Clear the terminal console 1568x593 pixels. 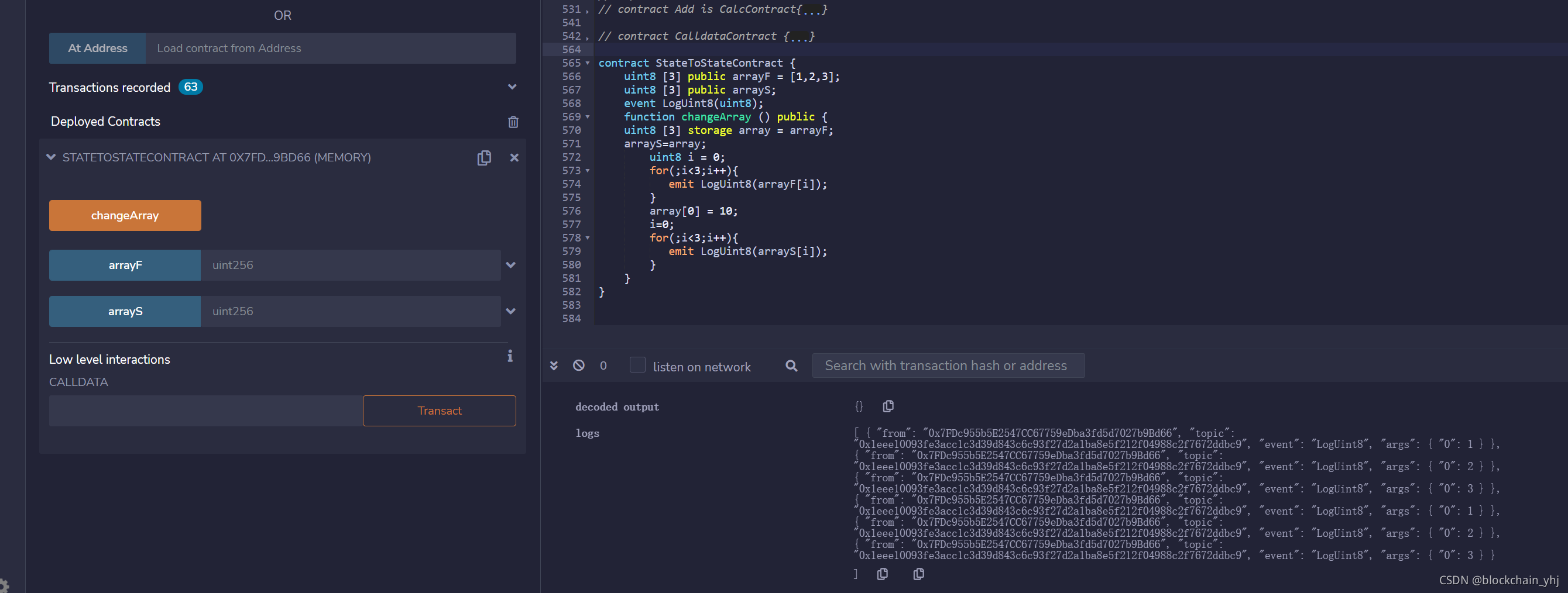pos(579,366)
